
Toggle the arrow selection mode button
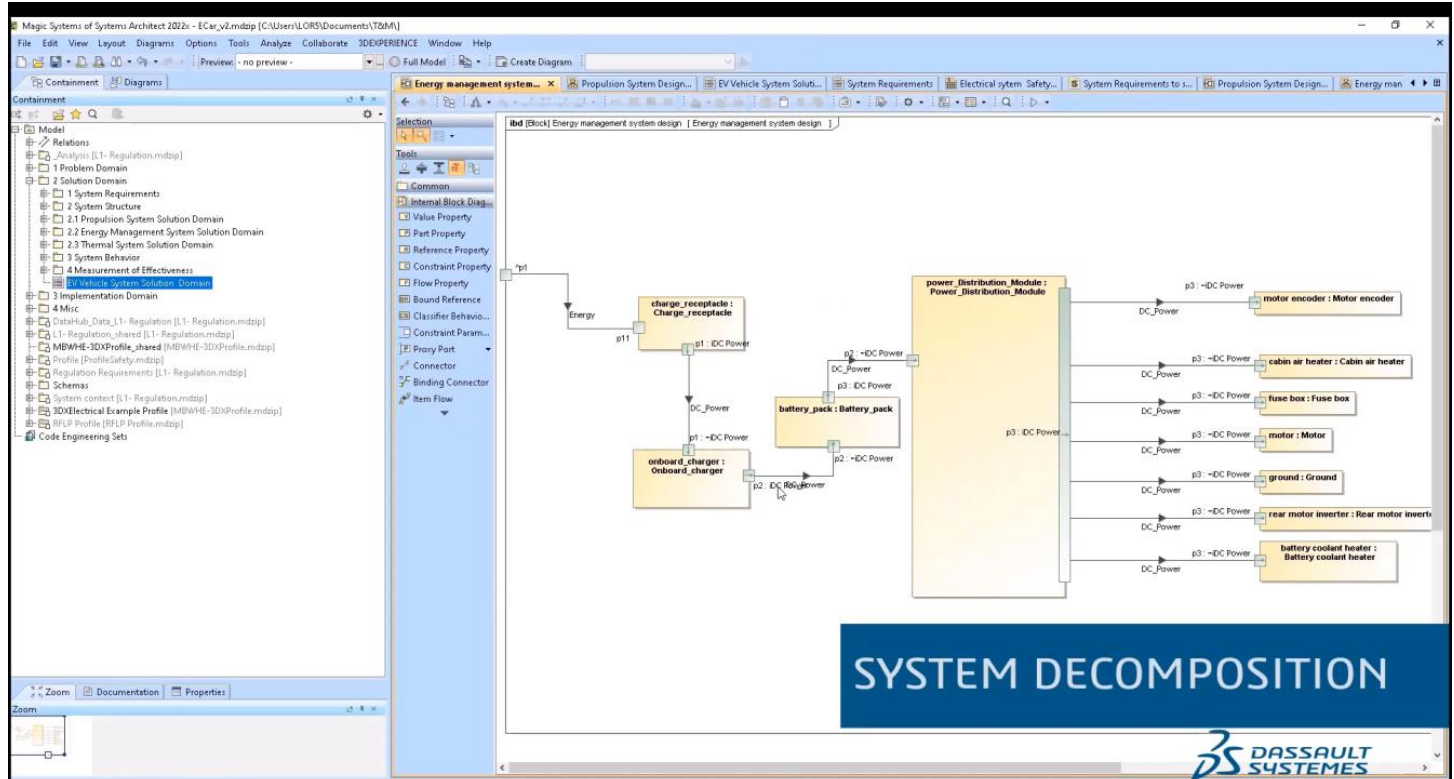(x=406, y=133)
